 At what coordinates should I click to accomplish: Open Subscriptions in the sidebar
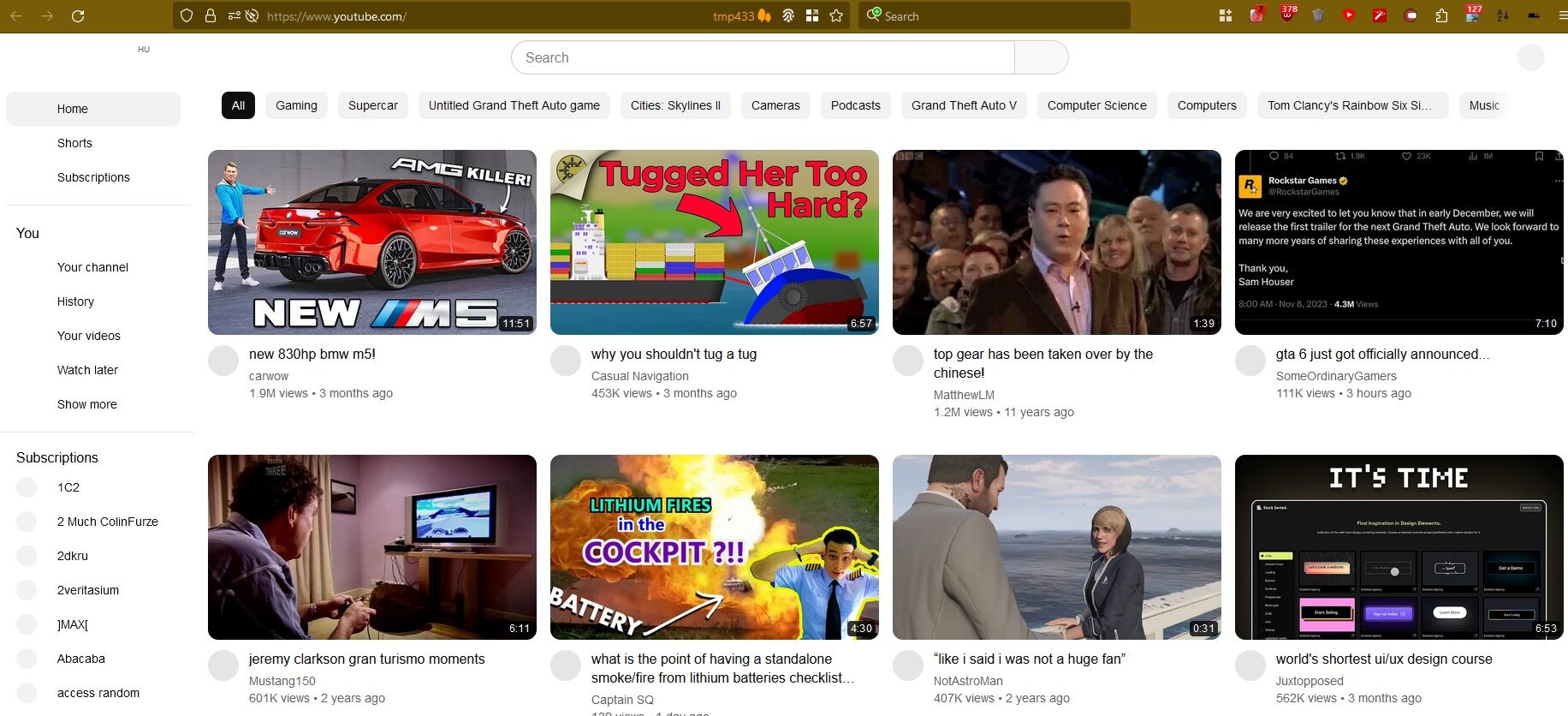point(93,177)
